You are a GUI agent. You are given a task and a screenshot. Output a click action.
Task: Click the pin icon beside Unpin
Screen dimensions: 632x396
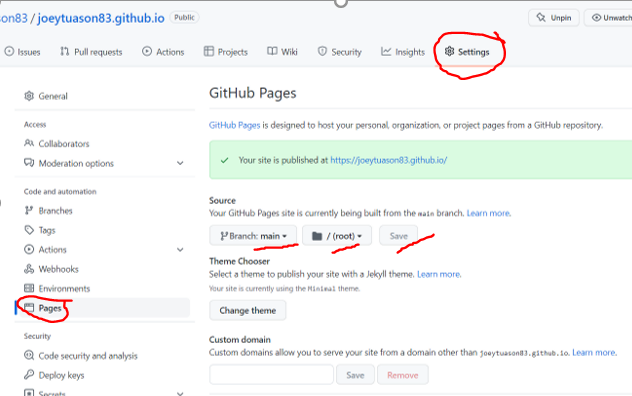[x=541, y=18]
